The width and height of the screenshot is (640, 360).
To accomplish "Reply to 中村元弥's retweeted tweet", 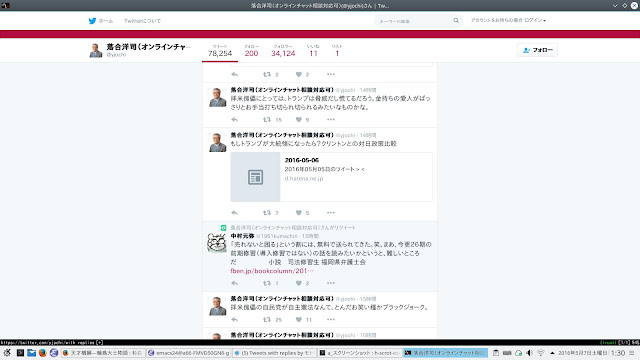I will [234, 283].
